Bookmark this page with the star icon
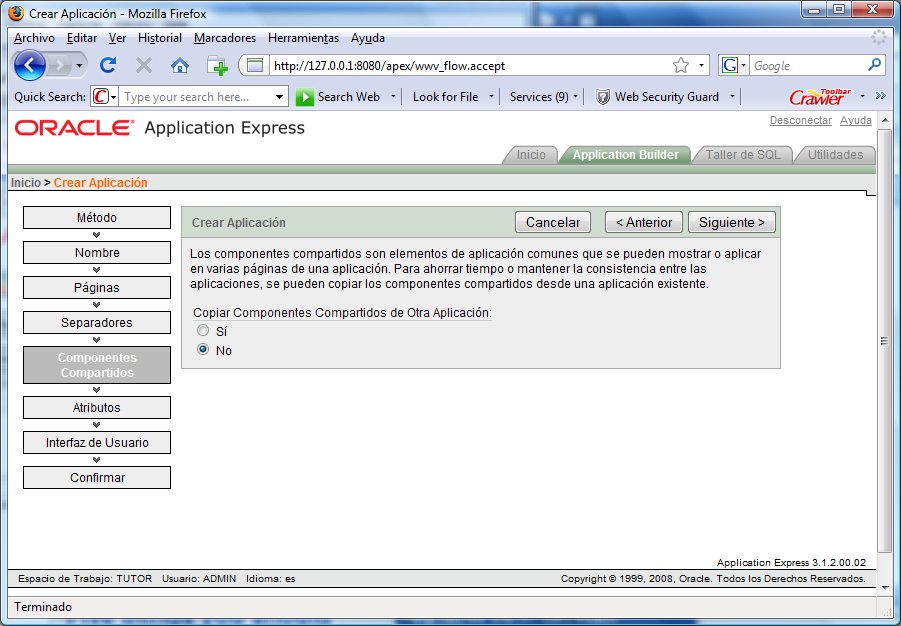901x626 pixels. (x=680, y=66)
